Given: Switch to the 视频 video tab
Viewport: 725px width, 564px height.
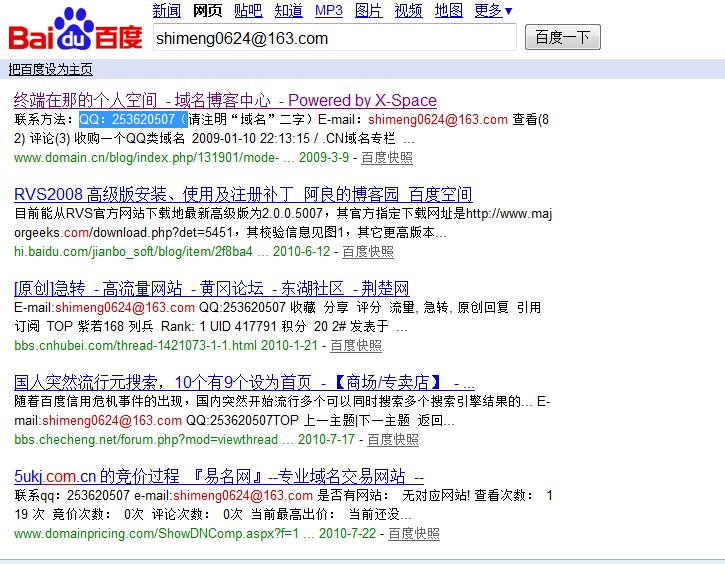Looking at the screenshot, I should (x=408, y=10).
